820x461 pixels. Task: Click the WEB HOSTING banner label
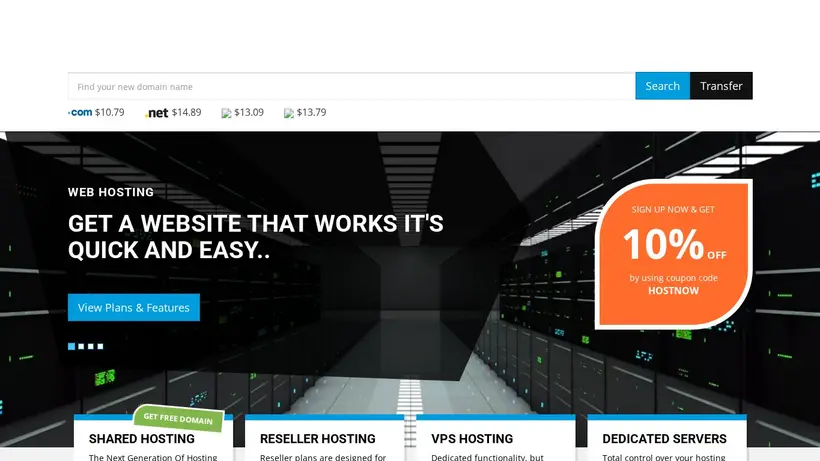pos(111,192)
